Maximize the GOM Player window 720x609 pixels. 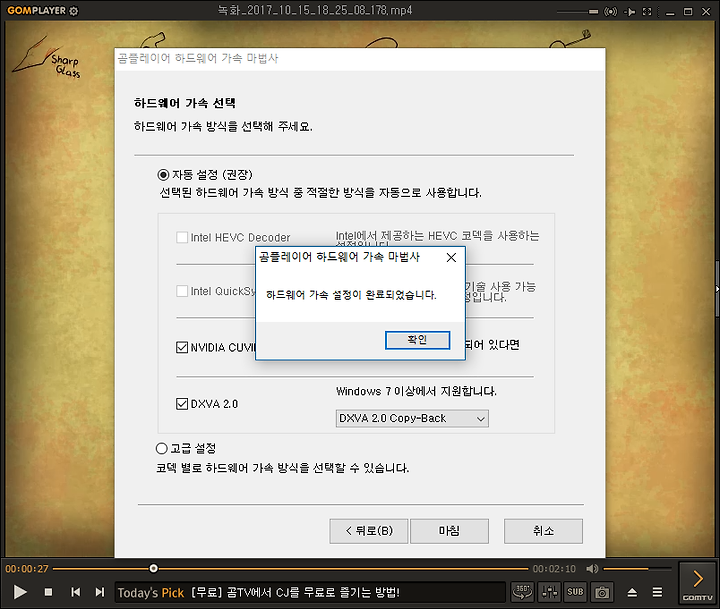pos(688,11)
